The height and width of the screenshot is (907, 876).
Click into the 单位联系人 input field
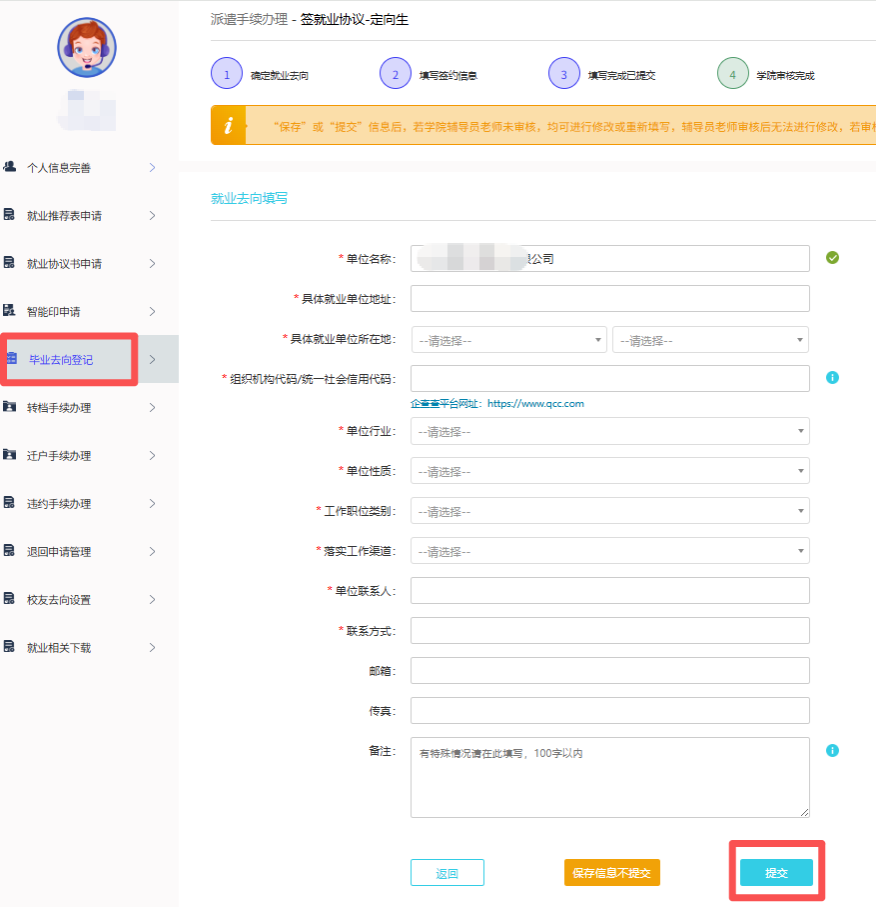(x=610, y=590)
